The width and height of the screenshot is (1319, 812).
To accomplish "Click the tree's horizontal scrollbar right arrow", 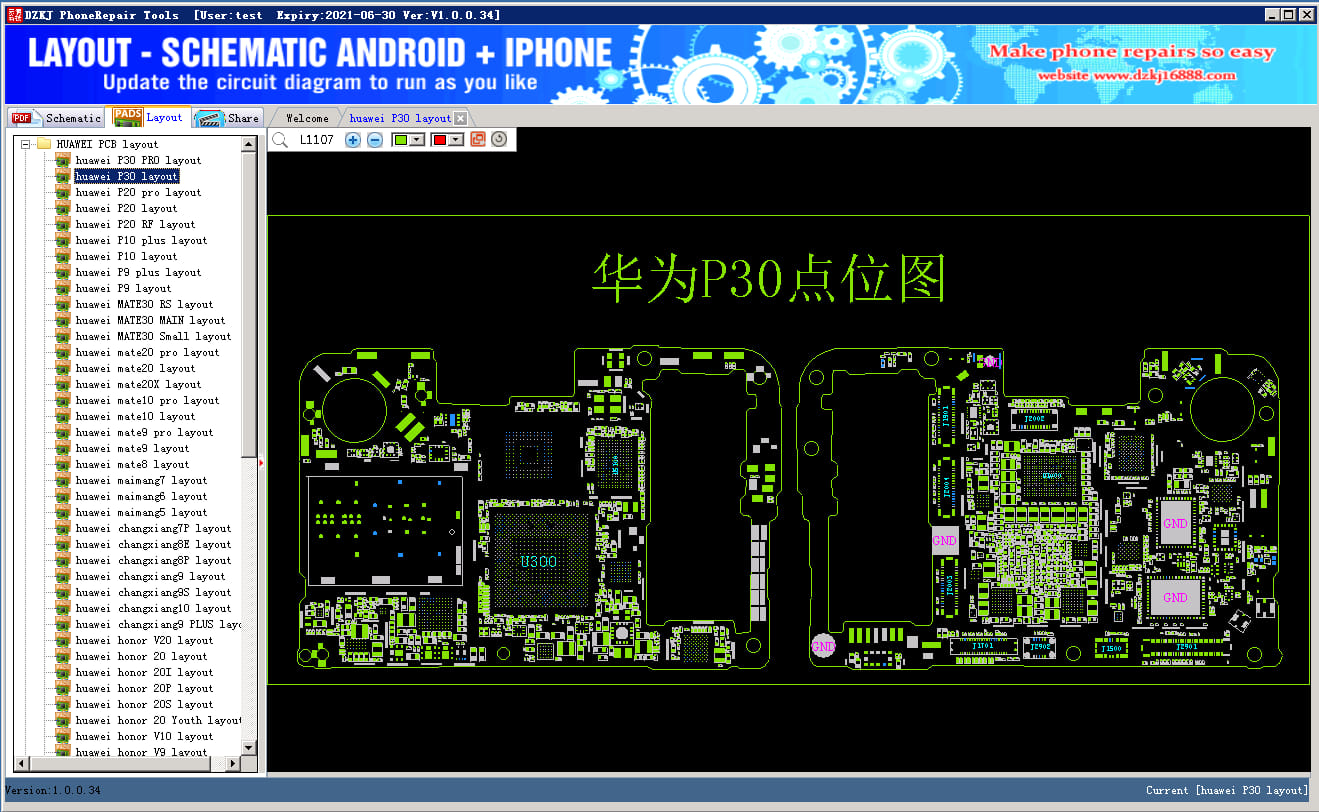I will coord(233,762).
